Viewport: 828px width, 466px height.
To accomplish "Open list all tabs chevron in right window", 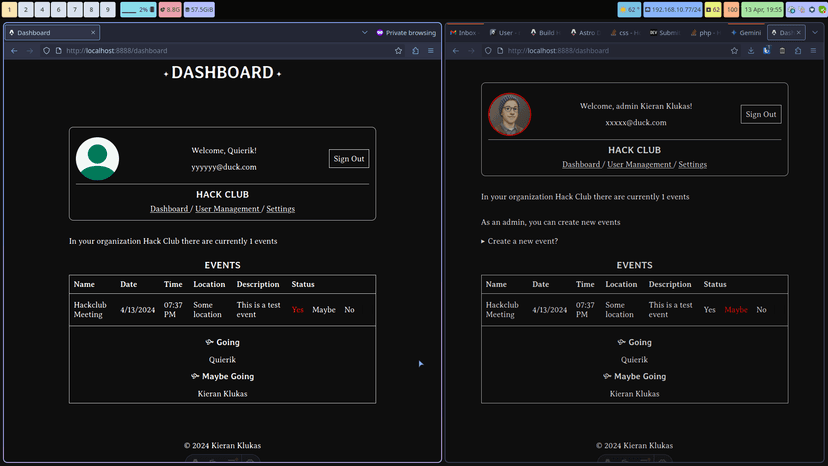I will point(815,32).
